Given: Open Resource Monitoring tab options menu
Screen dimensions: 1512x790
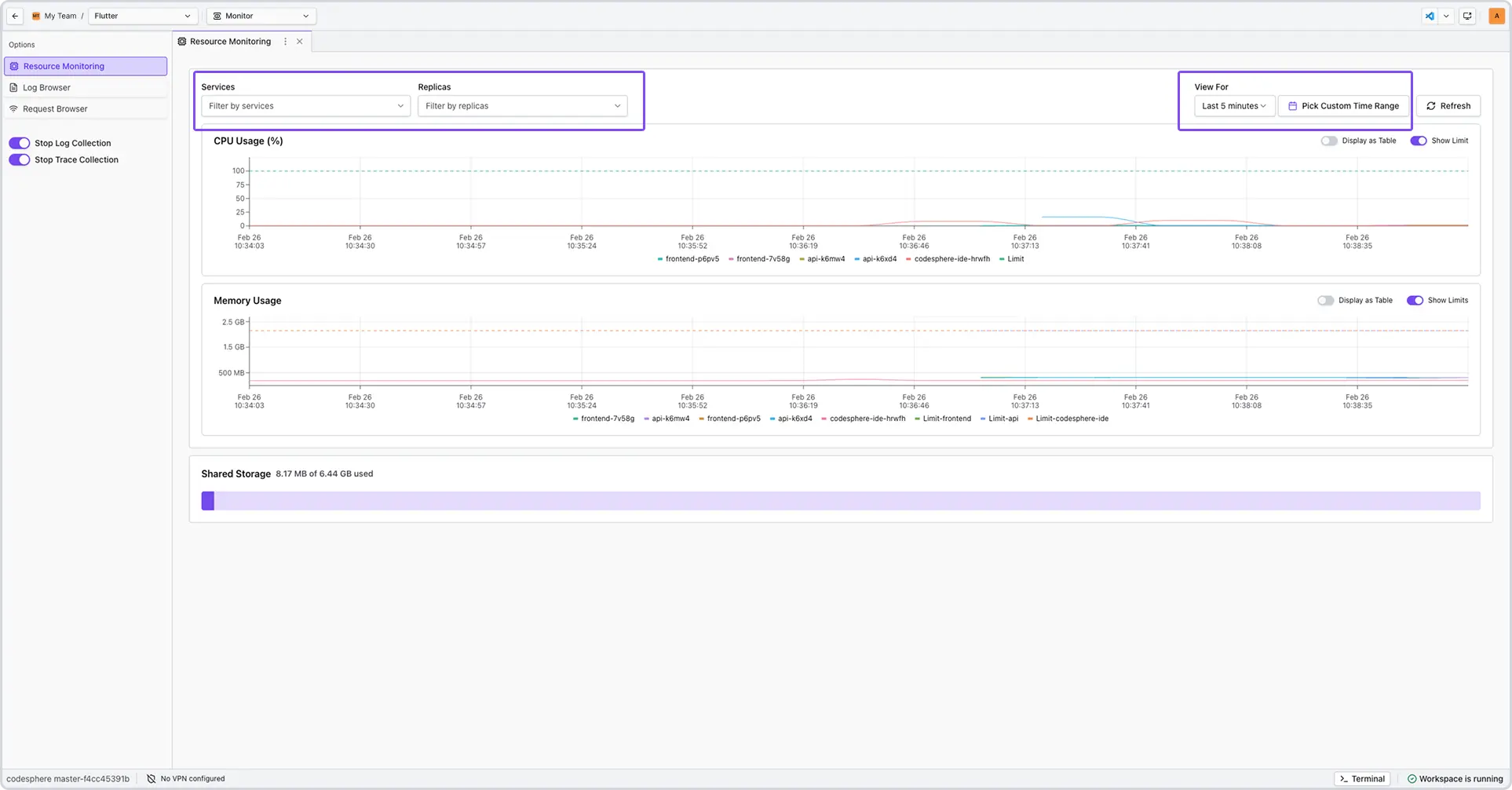Looking at the screenshot, I should [x=285, y=42].
